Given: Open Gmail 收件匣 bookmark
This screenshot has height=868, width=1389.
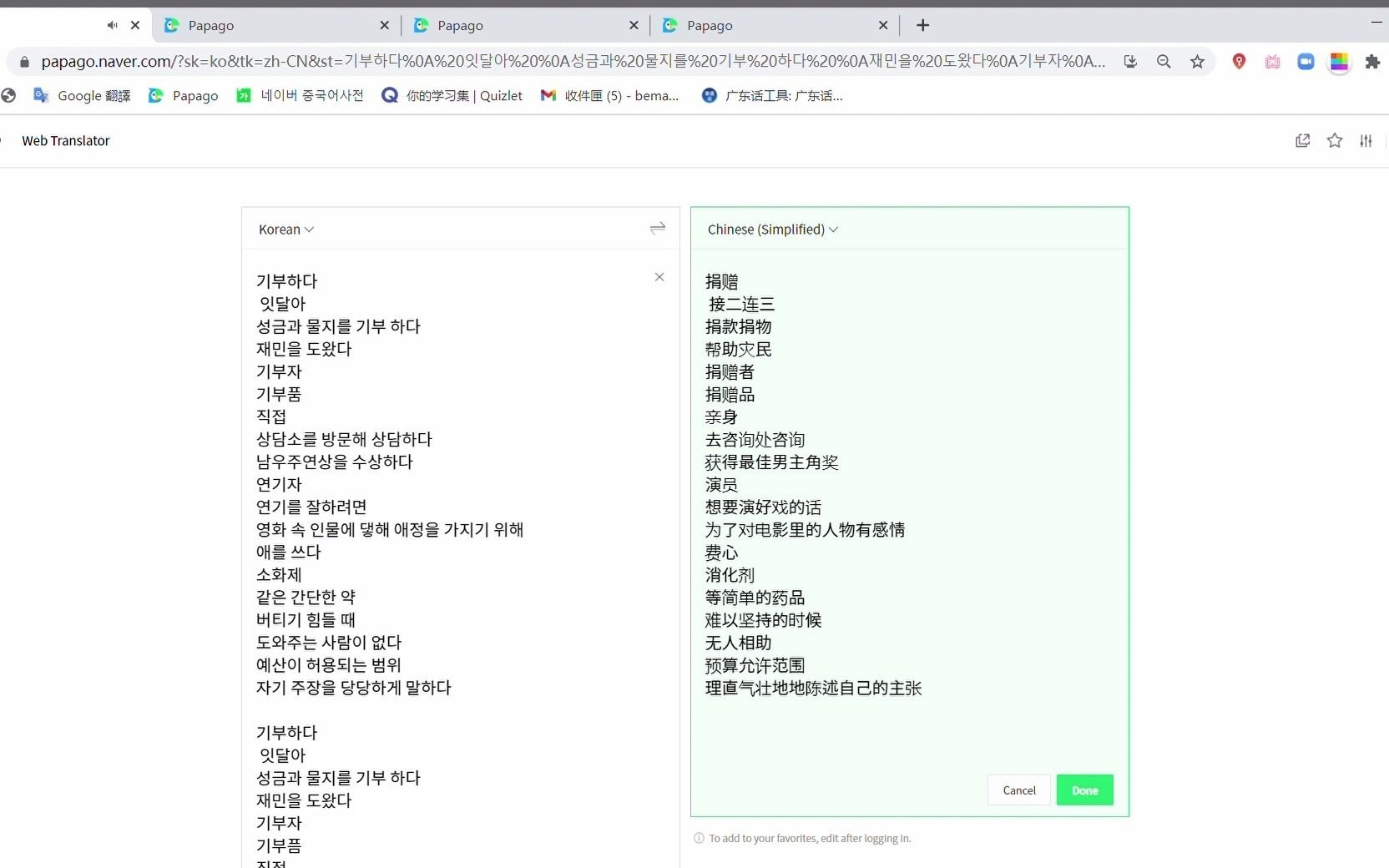Looking at the screenshot, I should (609, 96).
